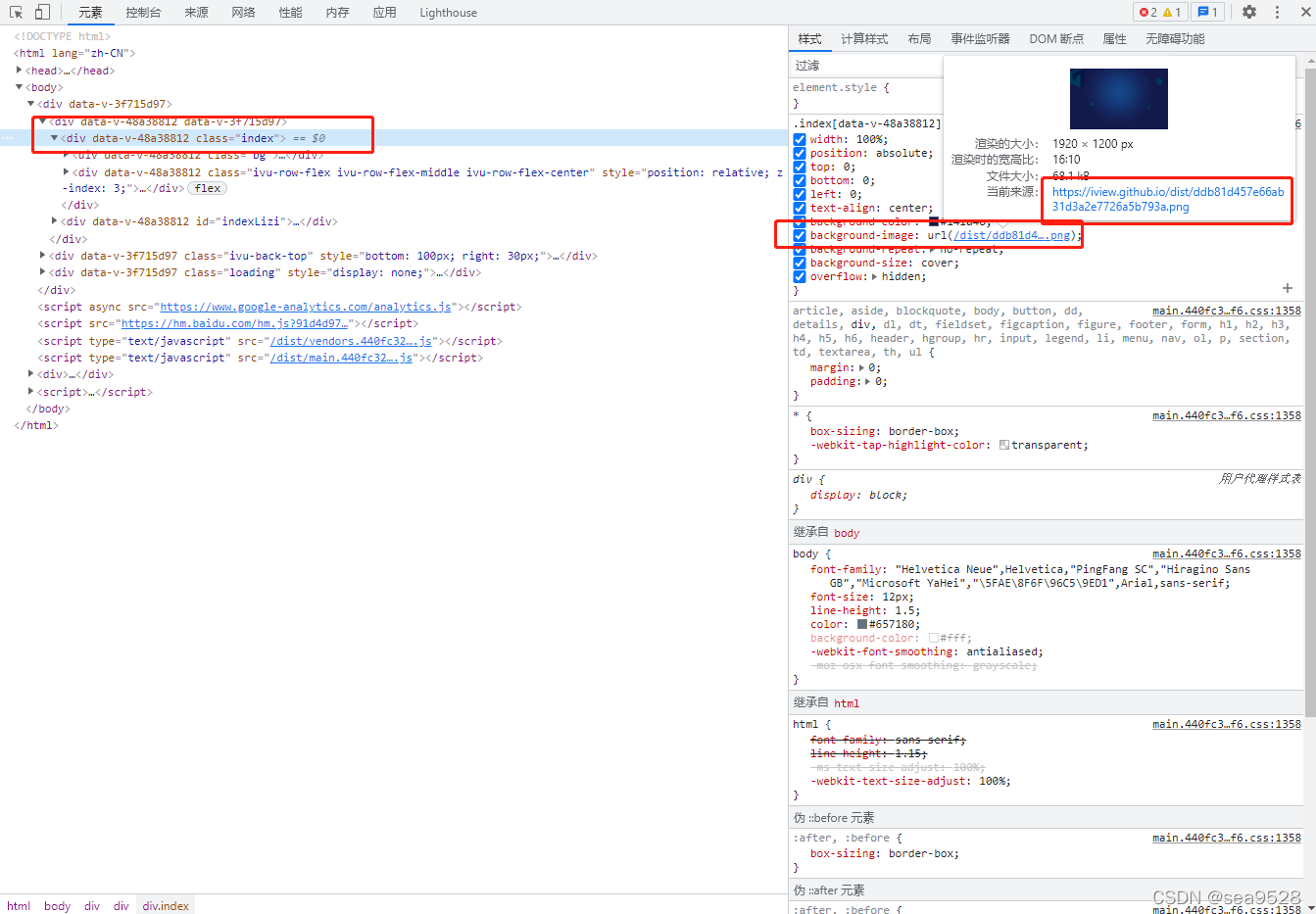The height and width of the screenshot is (914, 1316).
Task: Open the errors and warnings counter
Action: (1160, 12)
